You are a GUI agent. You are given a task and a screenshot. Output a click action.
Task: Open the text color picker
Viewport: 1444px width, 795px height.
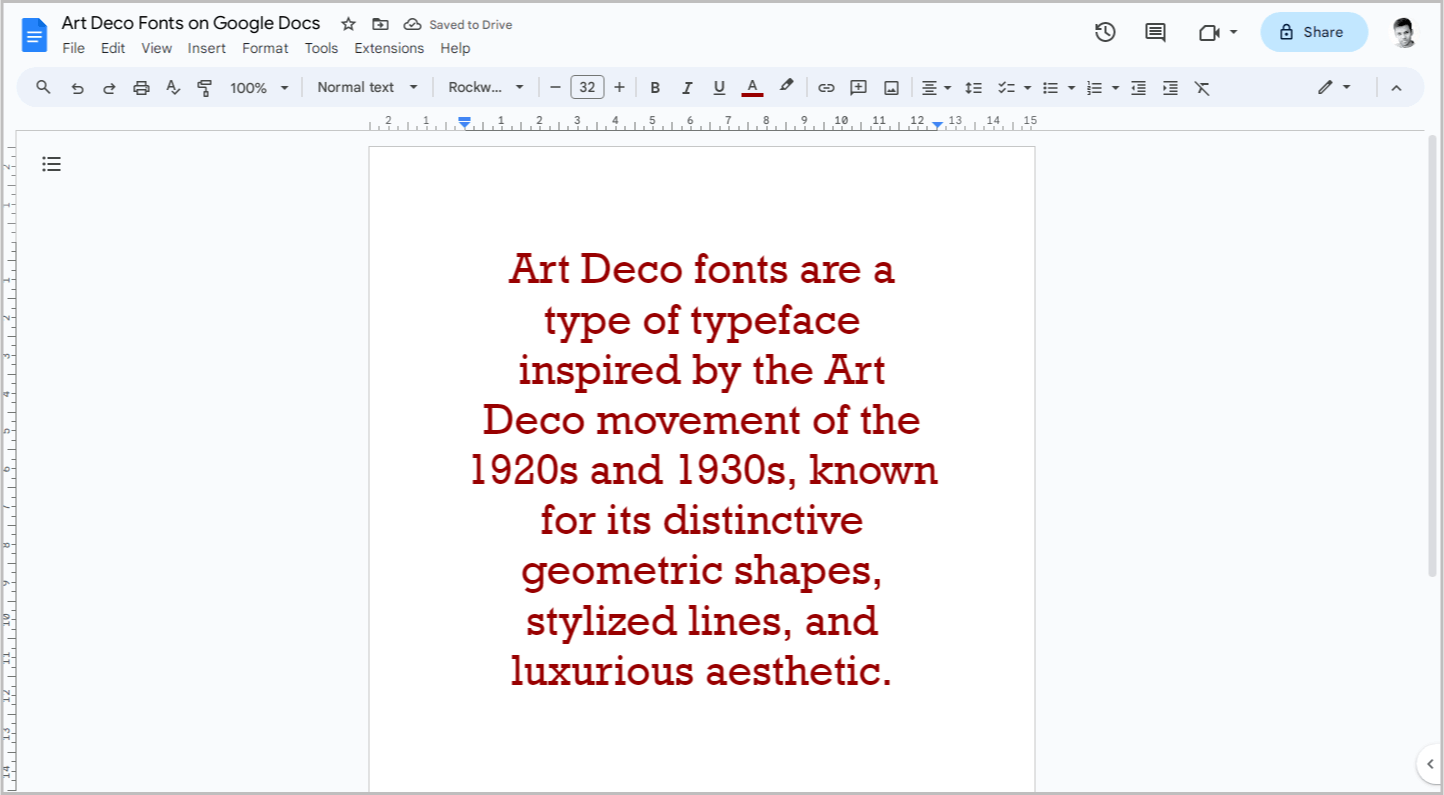coord(752,87)
